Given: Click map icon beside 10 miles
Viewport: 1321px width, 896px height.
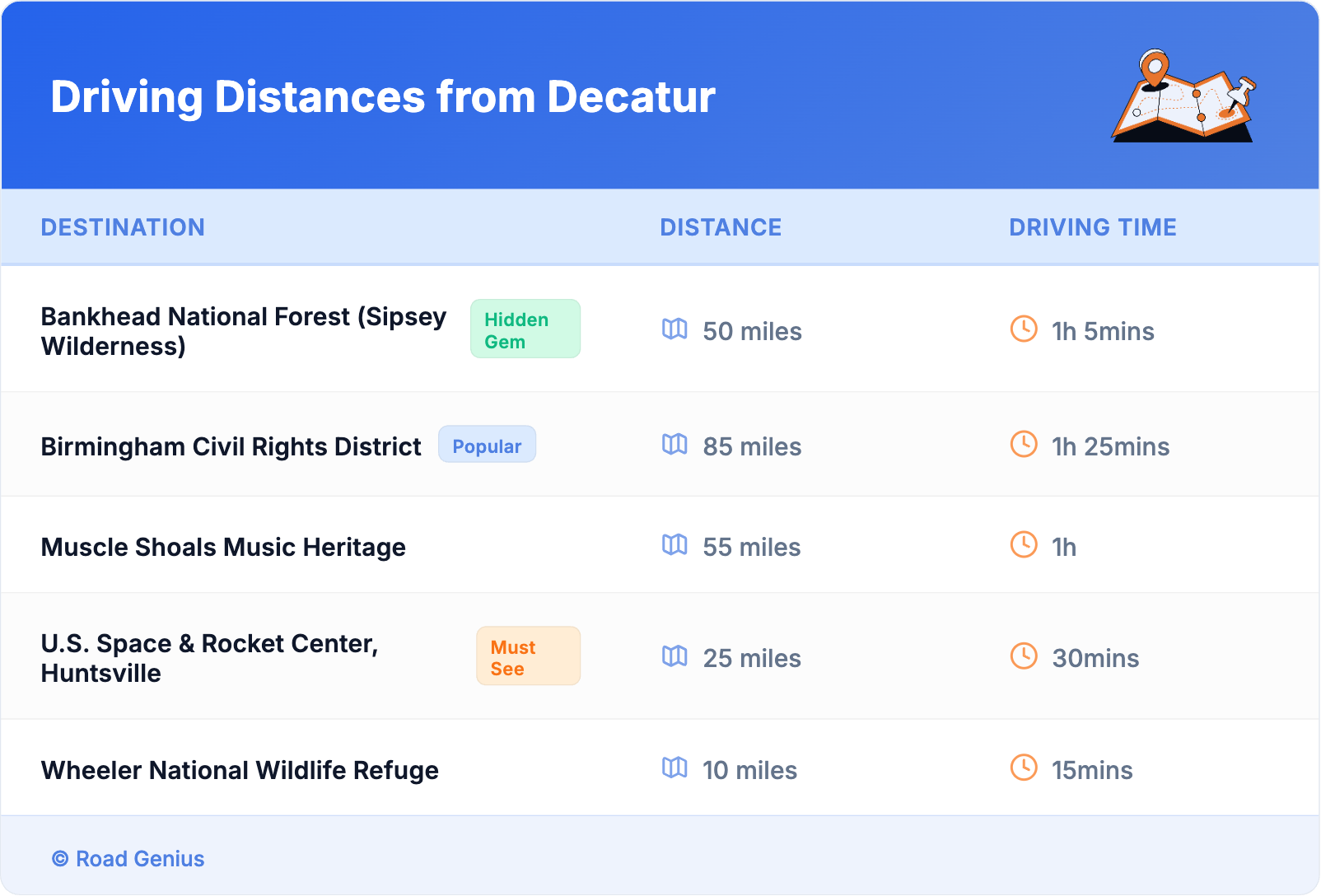Looking at the screenshot, I should tap(675, 768).
